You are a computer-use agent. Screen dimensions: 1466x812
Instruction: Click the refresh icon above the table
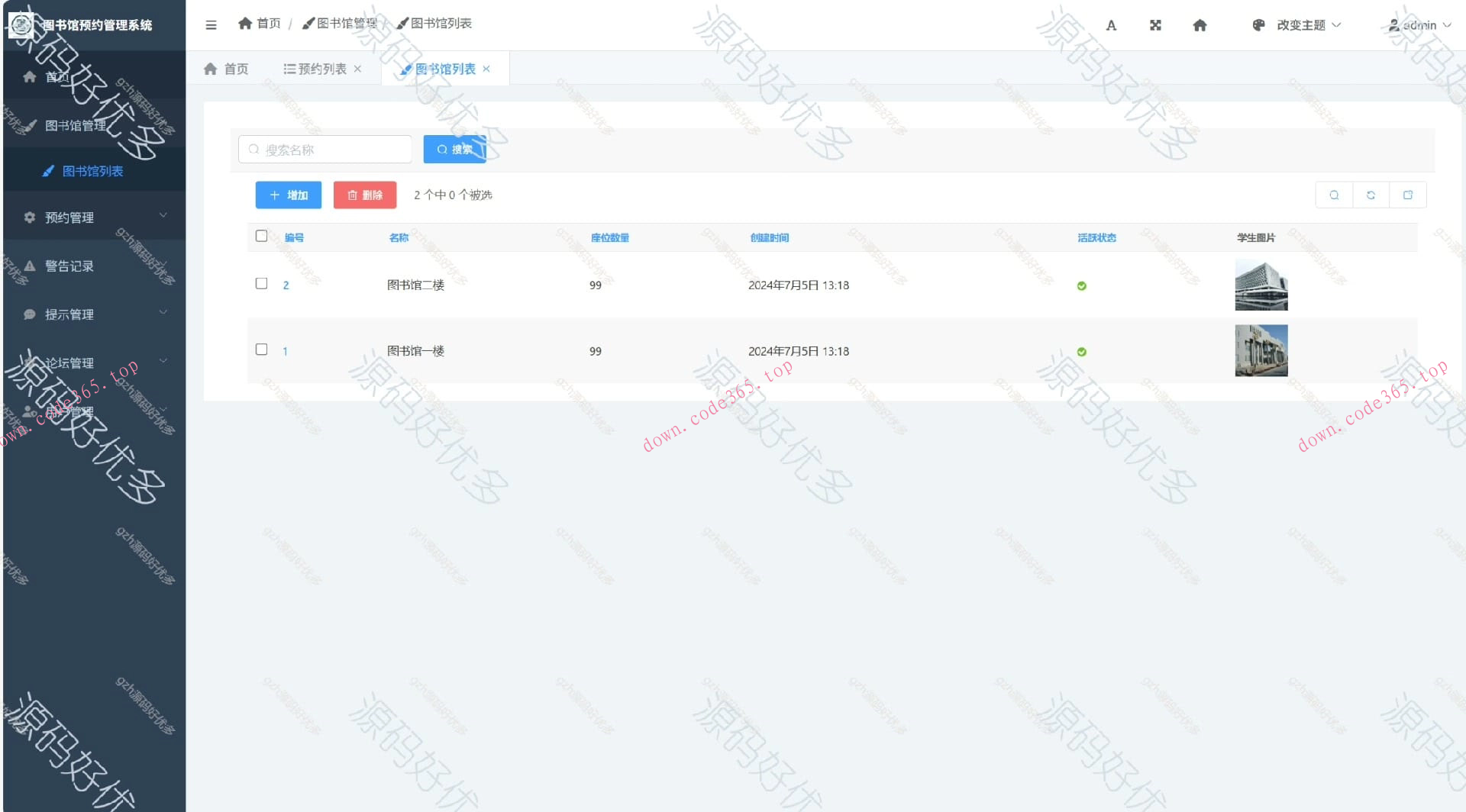click(1371, 195)
